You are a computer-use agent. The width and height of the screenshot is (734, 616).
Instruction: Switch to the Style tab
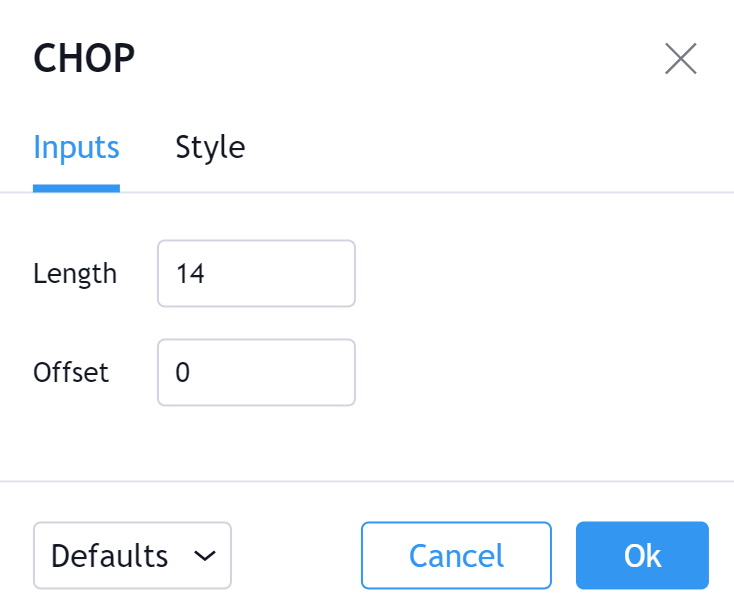[x=210, y=148]
